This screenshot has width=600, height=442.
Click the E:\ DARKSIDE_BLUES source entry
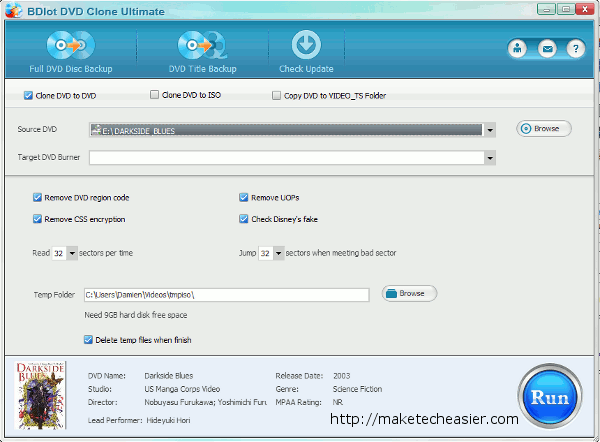tap(286, 130)
